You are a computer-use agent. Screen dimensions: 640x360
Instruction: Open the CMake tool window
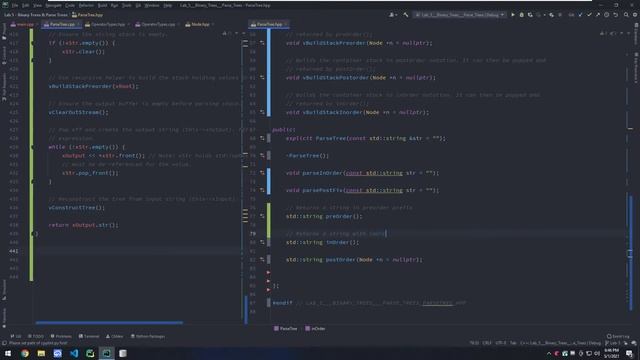click(x=114, y=336)
